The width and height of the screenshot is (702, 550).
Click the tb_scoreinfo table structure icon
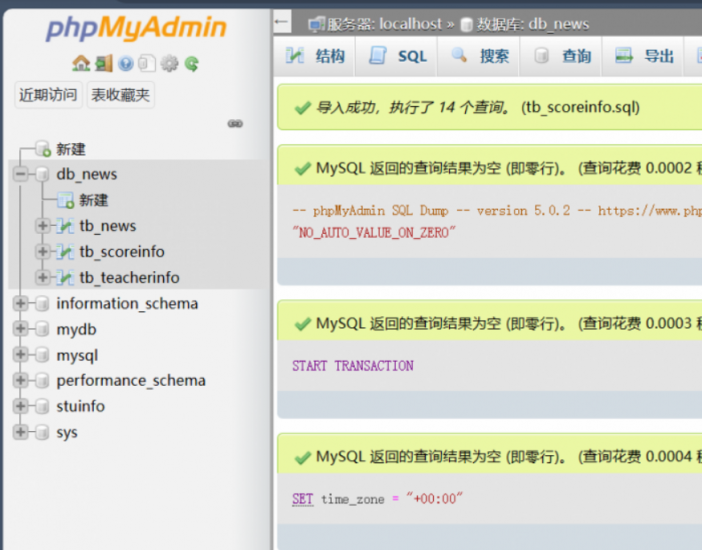(65, 252)
